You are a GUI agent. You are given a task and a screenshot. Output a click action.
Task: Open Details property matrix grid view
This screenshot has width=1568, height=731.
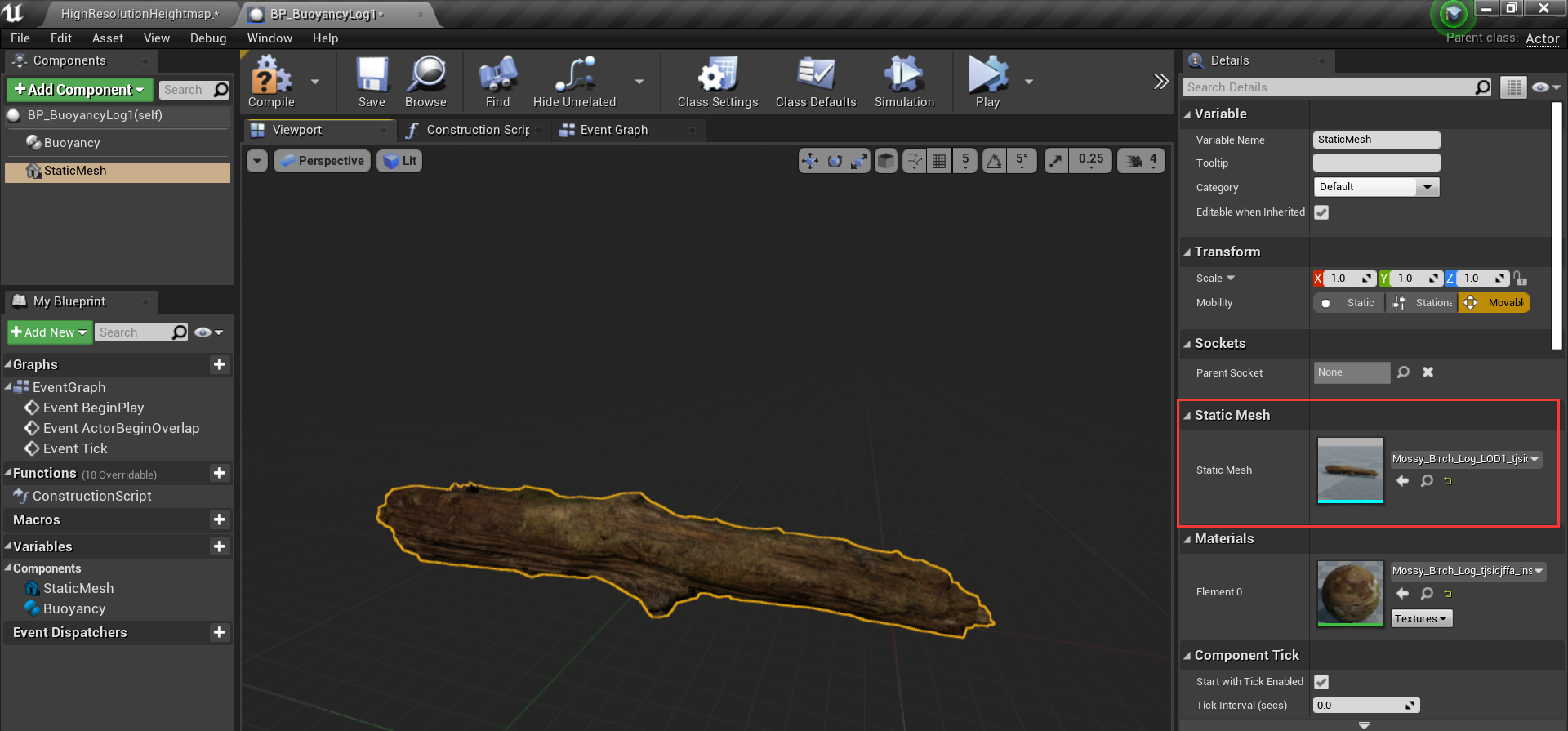(1513, 87)
